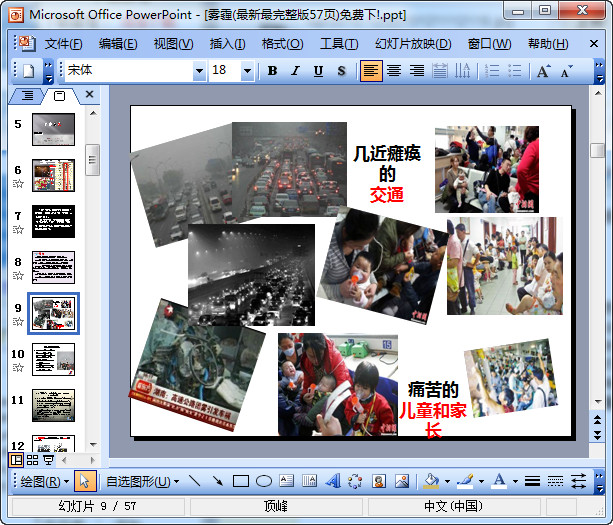Select the Line drawing tool
The image size is (613, 525).
194,481
